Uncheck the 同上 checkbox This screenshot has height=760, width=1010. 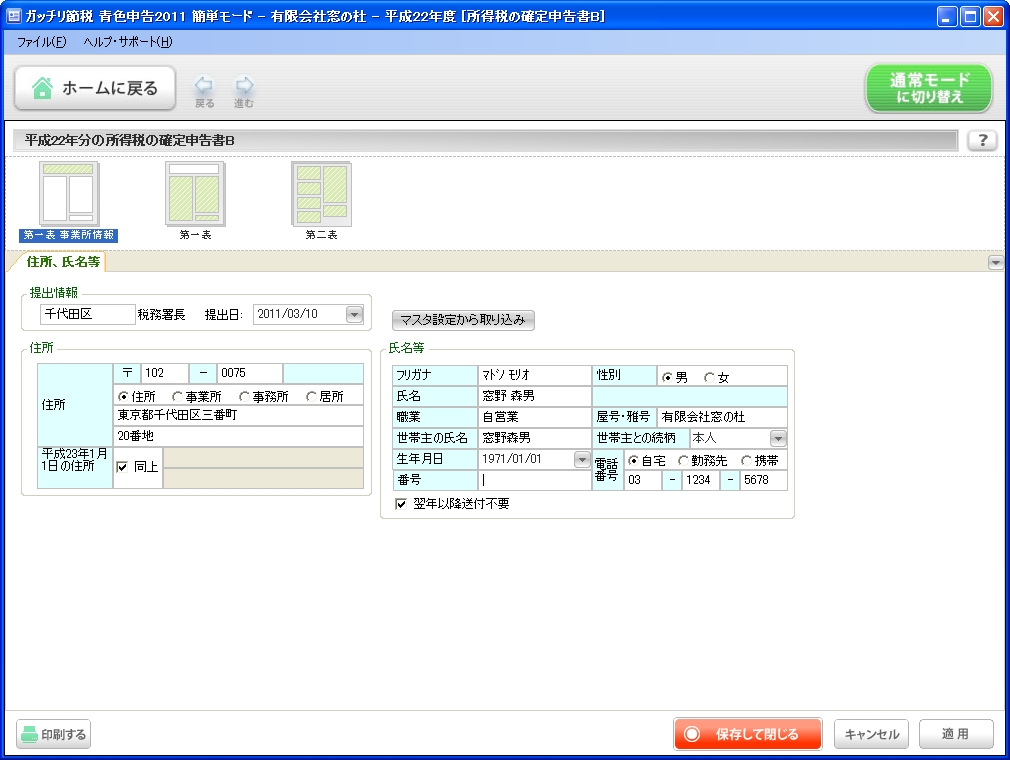tap(121, 464)
